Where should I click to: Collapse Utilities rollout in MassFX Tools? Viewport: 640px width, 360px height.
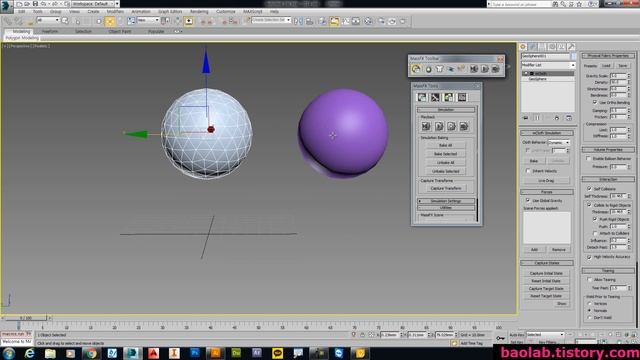coord(446,208)
